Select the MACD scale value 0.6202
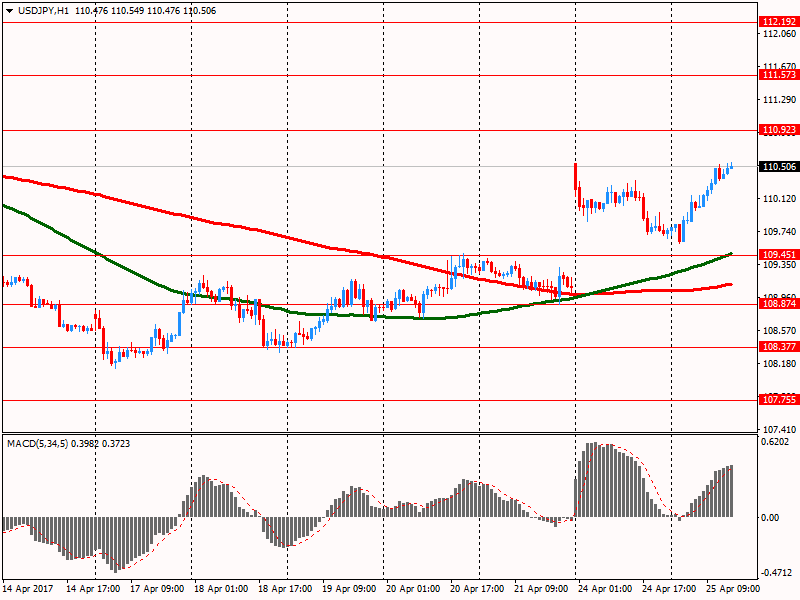The width and height of the screenshot is (800, 600). click(774, 442)
